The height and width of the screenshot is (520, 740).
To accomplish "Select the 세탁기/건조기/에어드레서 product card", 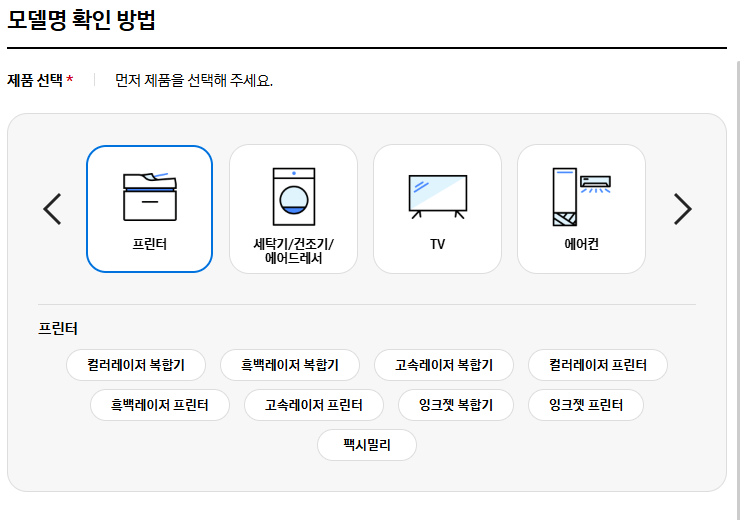I will [294, 209].
